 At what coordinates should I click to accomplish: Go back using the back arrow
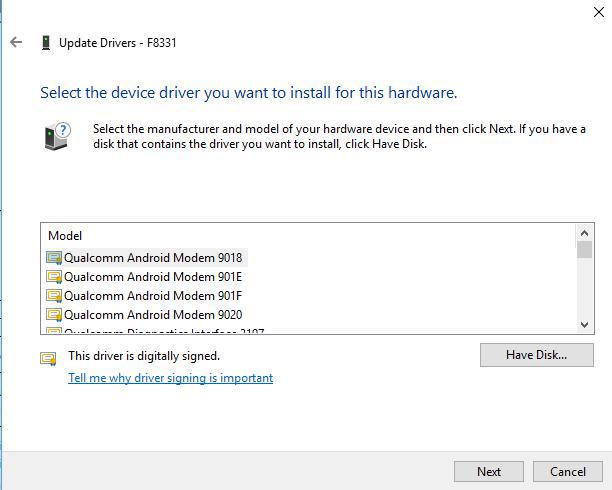coord(16,42)
